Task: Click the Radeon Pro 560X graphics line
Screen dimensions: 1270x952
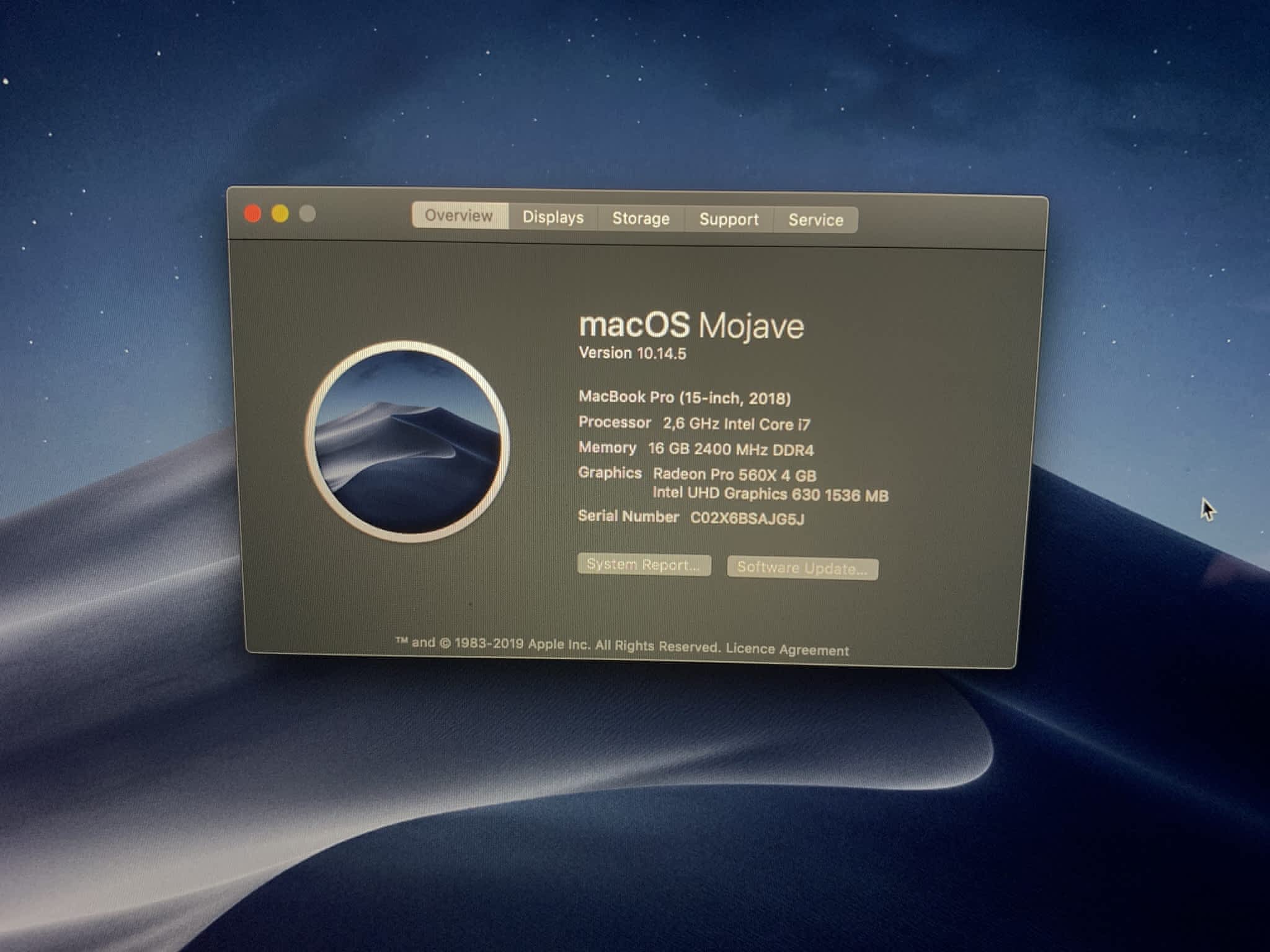Action: click(734, 475)
